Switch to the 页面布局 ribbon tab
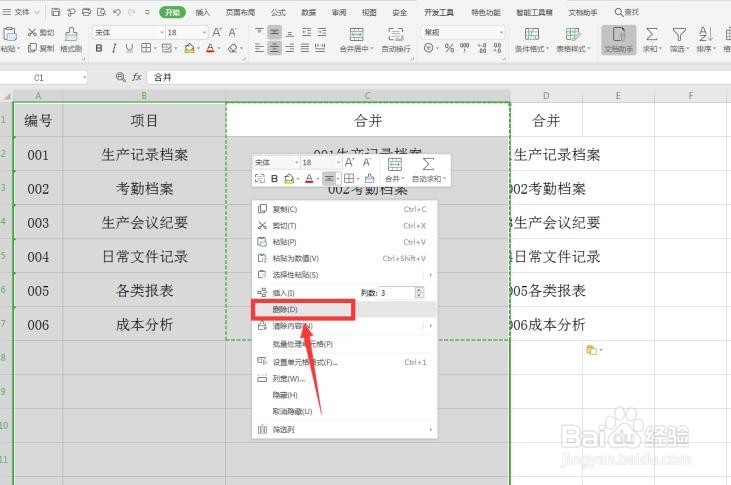Screen dimensions: 731x485 pyautogui.click(x=240, y=12)
